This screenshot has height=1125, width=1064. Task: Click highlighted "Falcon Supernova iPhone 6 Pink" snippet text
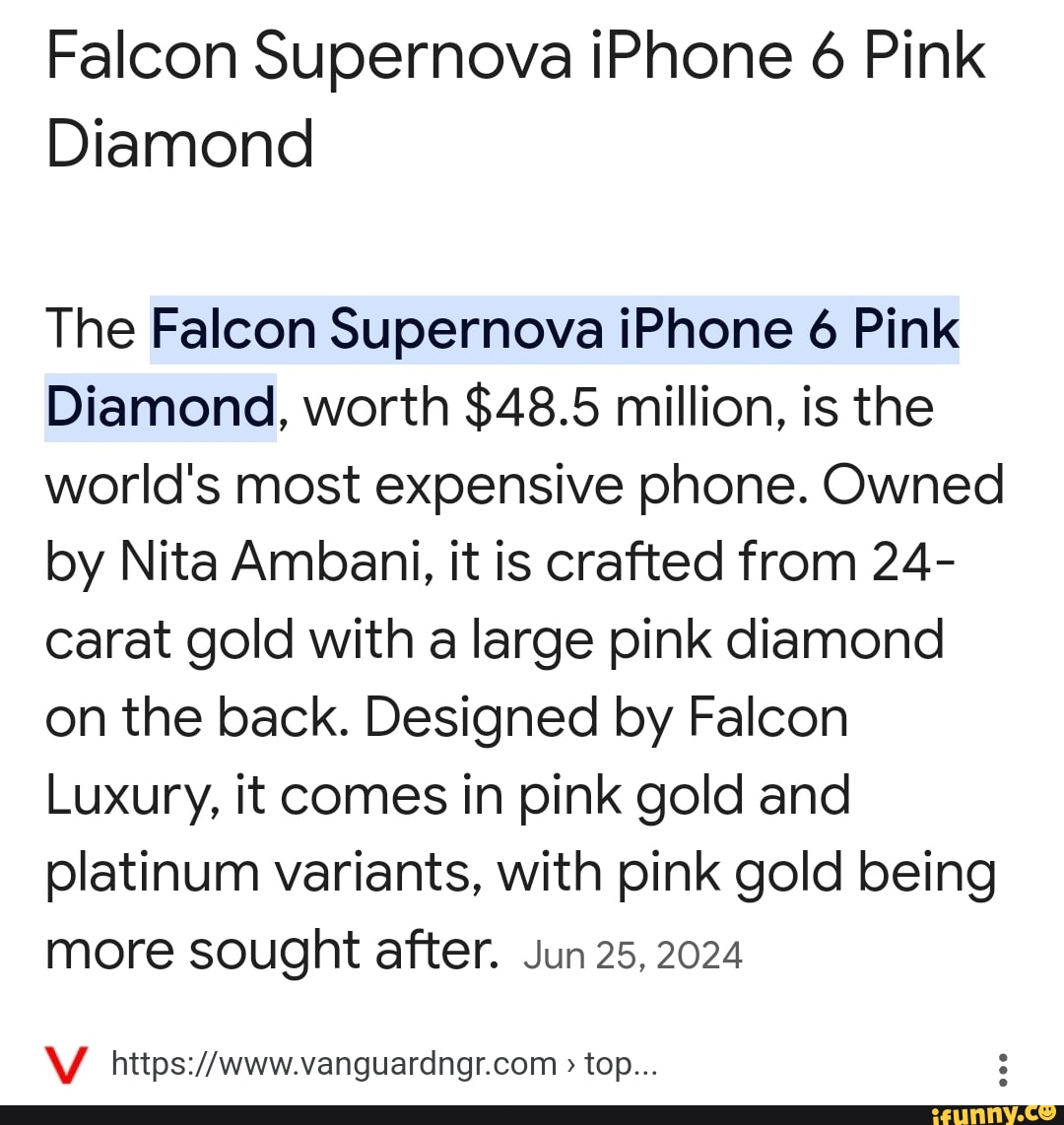click(x=555, y=328)
